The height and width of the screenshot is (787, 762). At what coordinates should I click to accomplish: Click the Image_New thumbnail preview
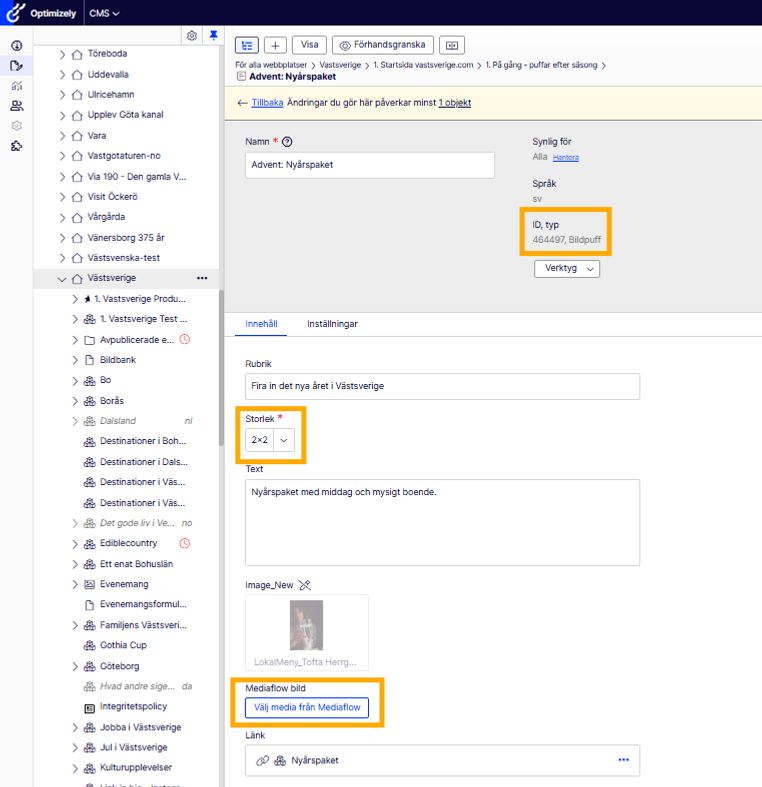(307, 626)
